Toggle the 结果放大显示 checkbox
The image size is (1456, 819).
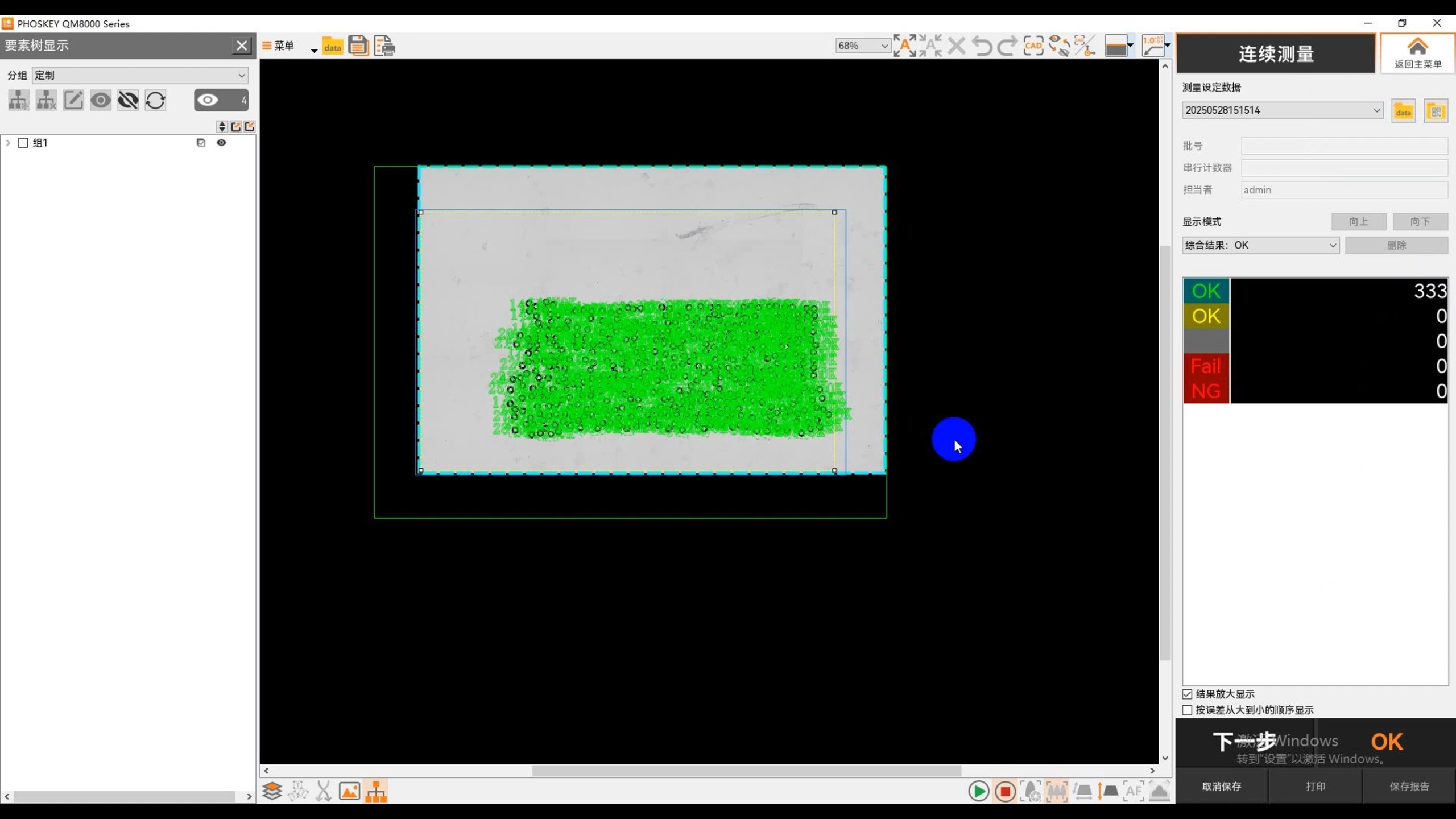1187,694
